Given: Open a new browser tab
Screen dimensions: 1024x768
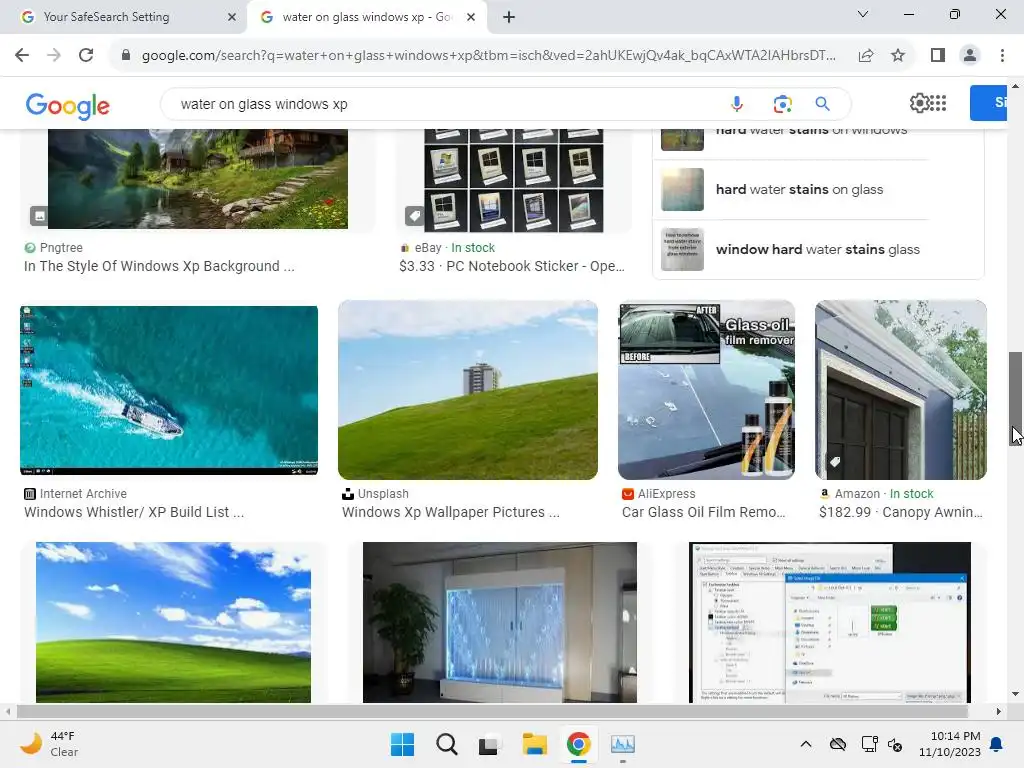Looking at the screenshot, I should tap(509, 17).
